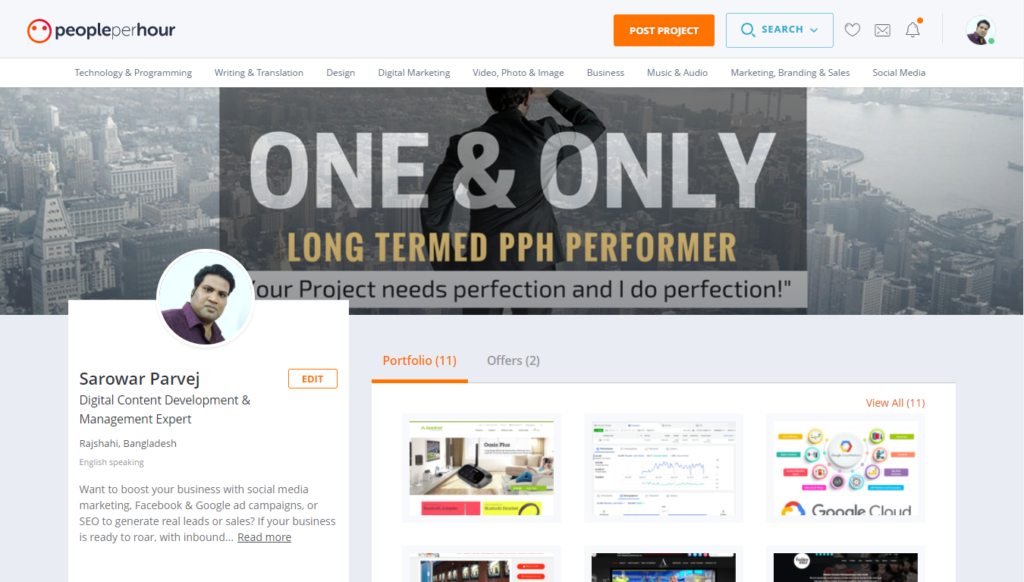
Task: Open the Digital Marketing category
Action: tap(414, 73)
